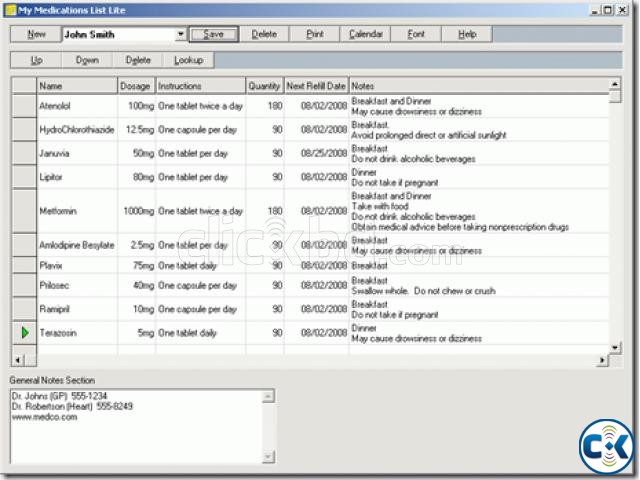Click the app icon in the title bar
Viewport: 640px width, 480px height.
click(10, 9)
